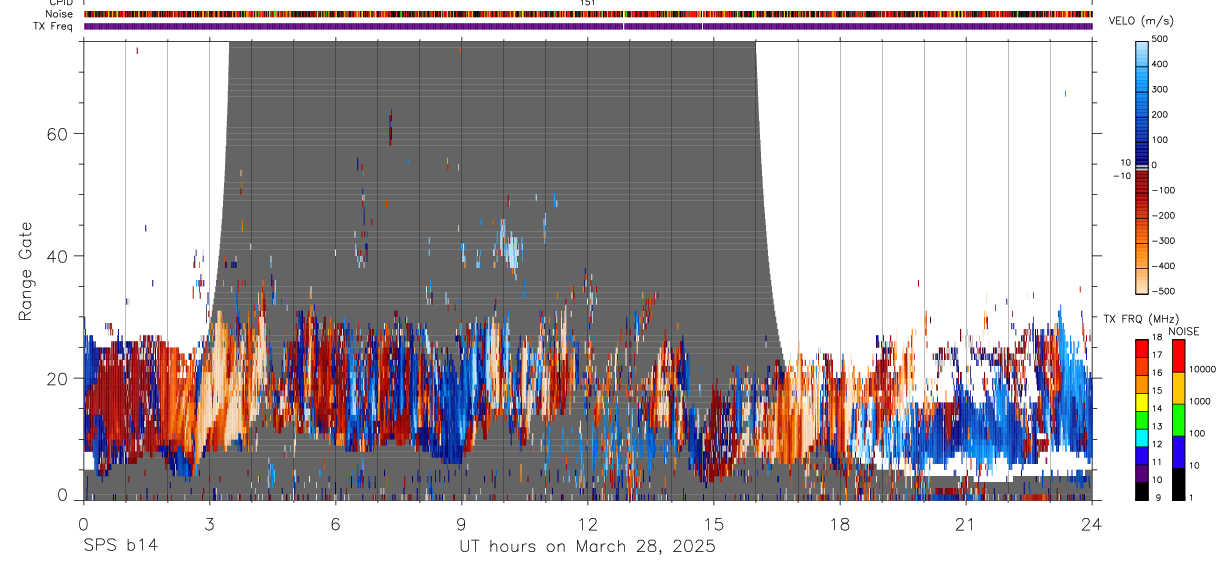
Task: Click the red 17–18 MHz frequency swatch
Action: click(1141, 349)
